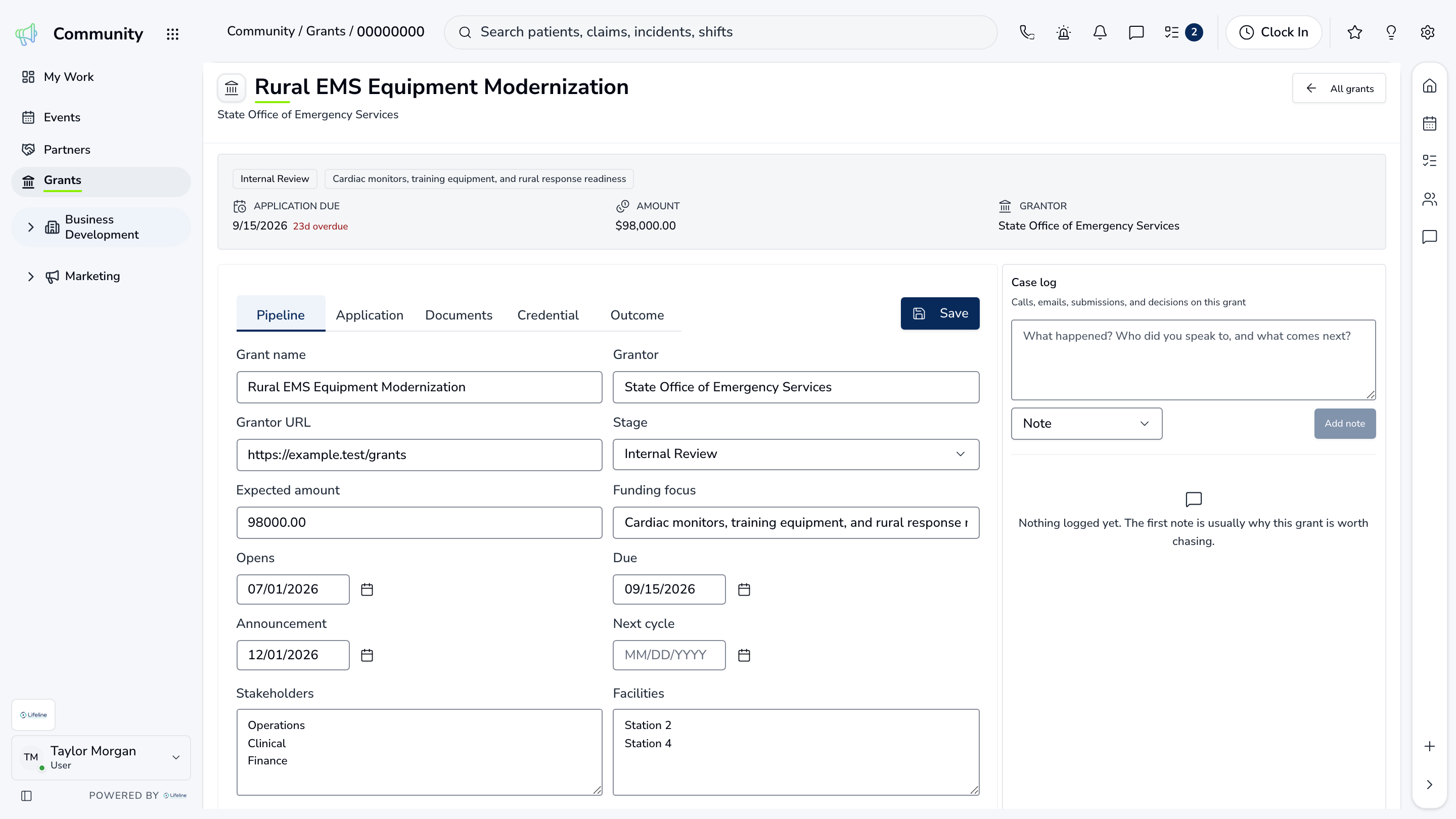Go back to All grants

pyautogui.click(x=1339, y=88)
